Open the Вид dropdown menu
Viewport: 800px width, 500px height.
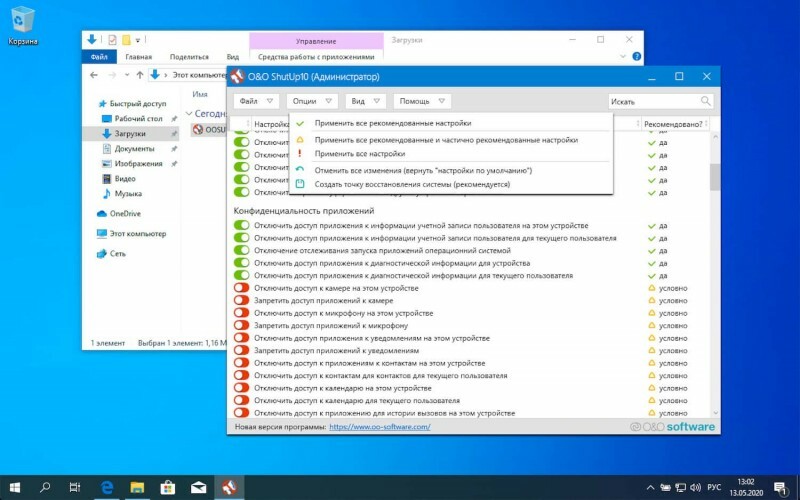(365, 101)
